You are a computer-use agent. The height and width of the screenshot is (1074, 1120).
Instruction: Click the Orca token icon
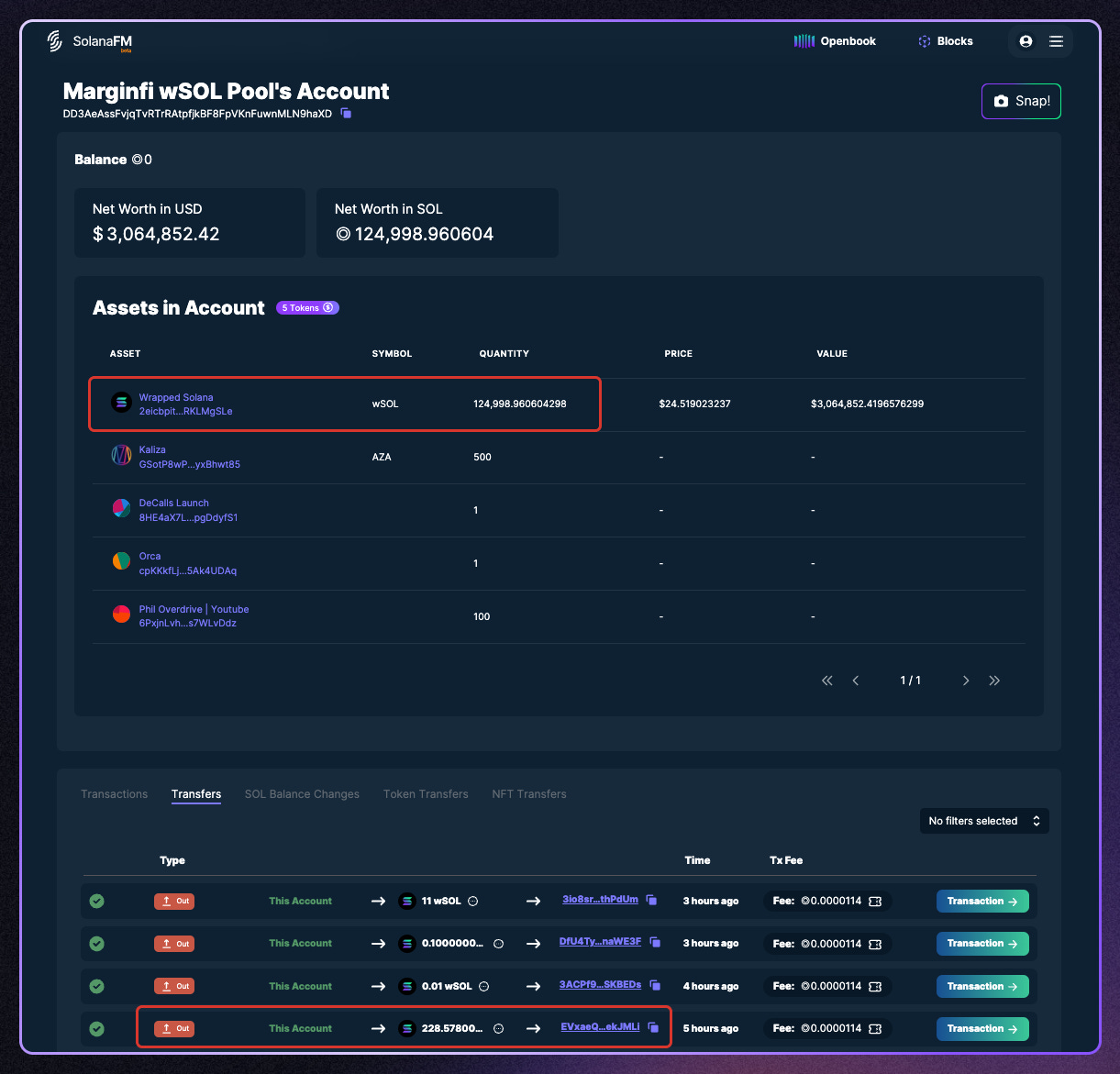point(121,560)
